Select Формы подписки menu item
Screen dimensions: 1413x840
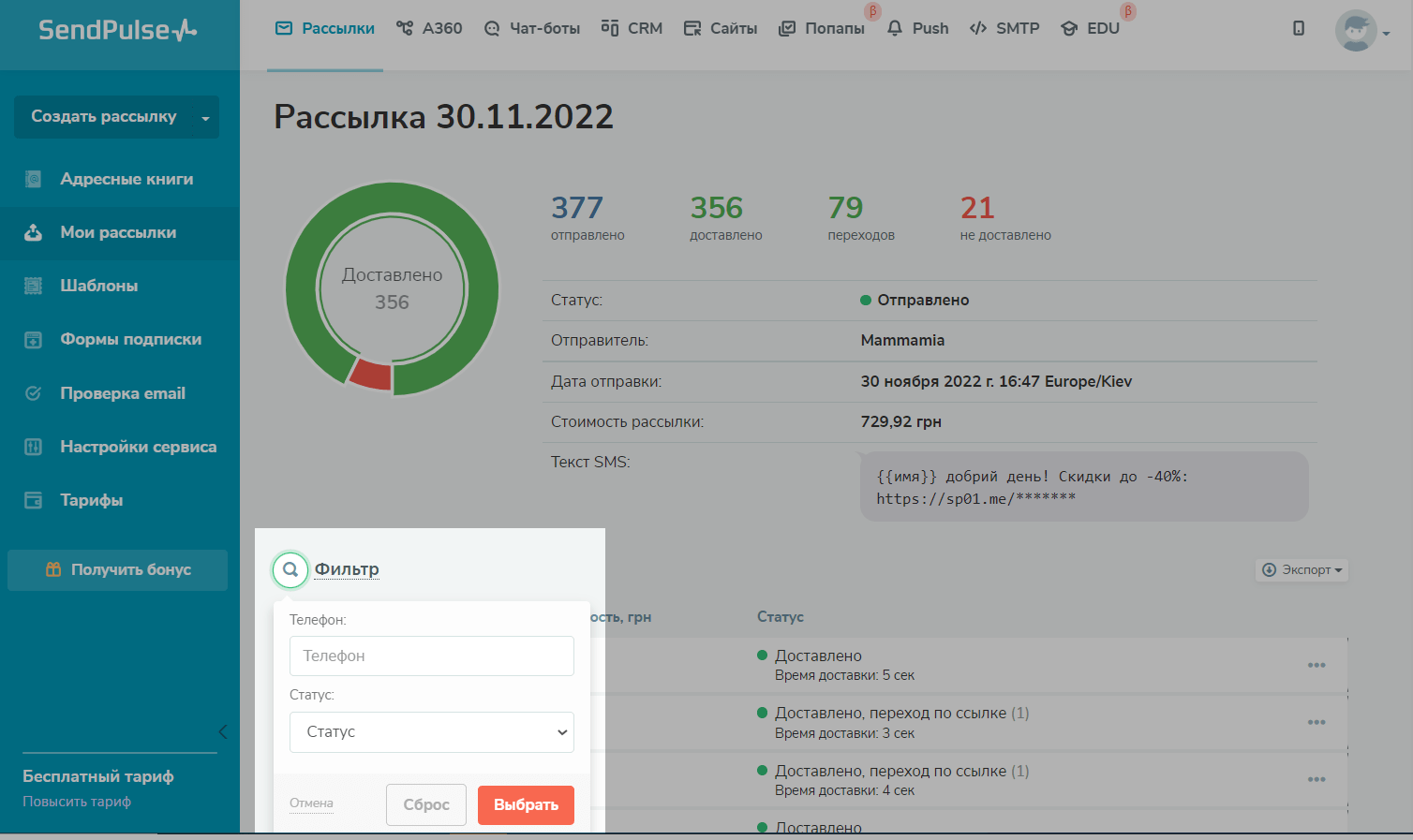coord(130,339)
